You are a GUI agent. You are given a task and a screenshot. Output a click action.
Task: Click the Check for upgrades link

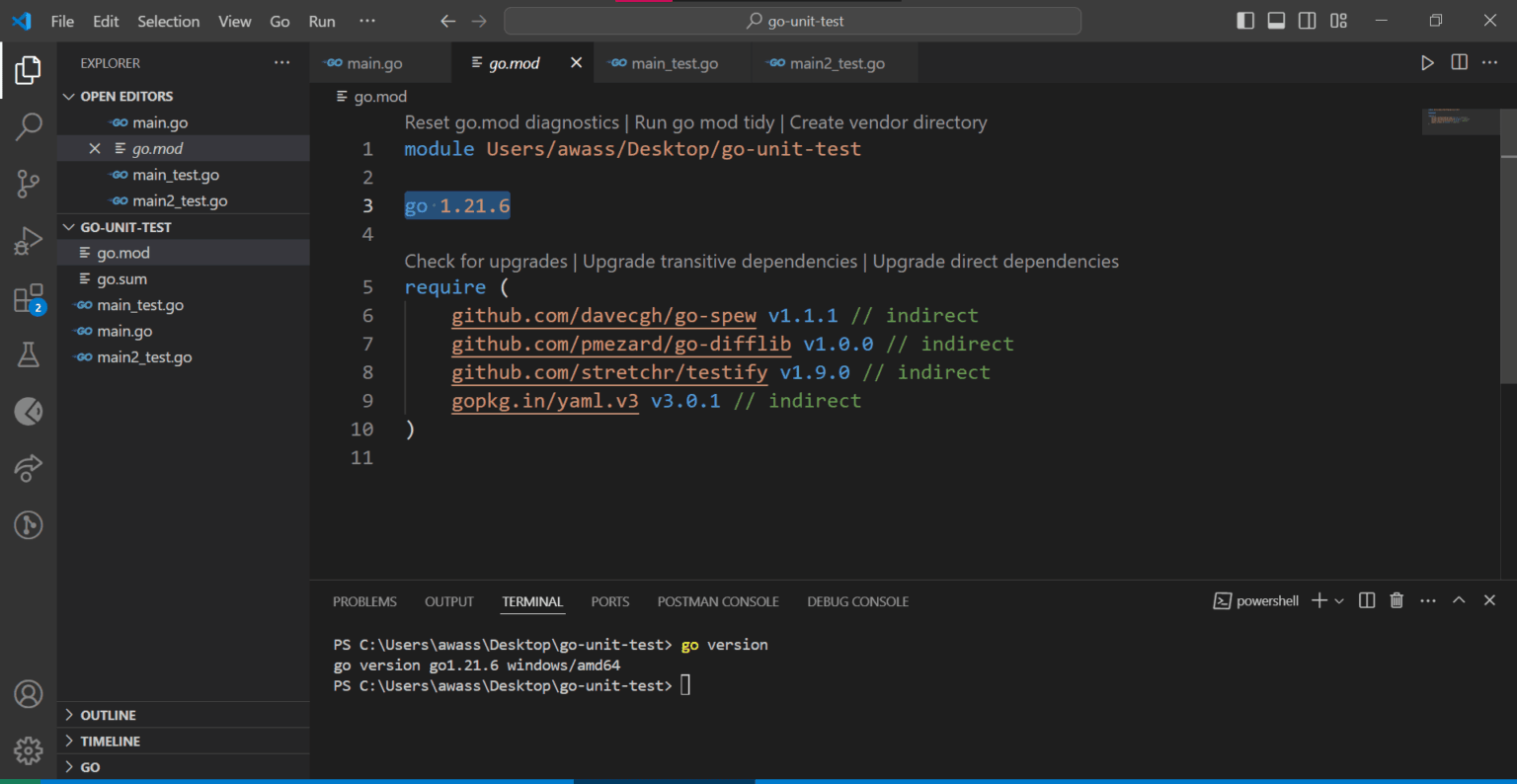pos(486,262)
